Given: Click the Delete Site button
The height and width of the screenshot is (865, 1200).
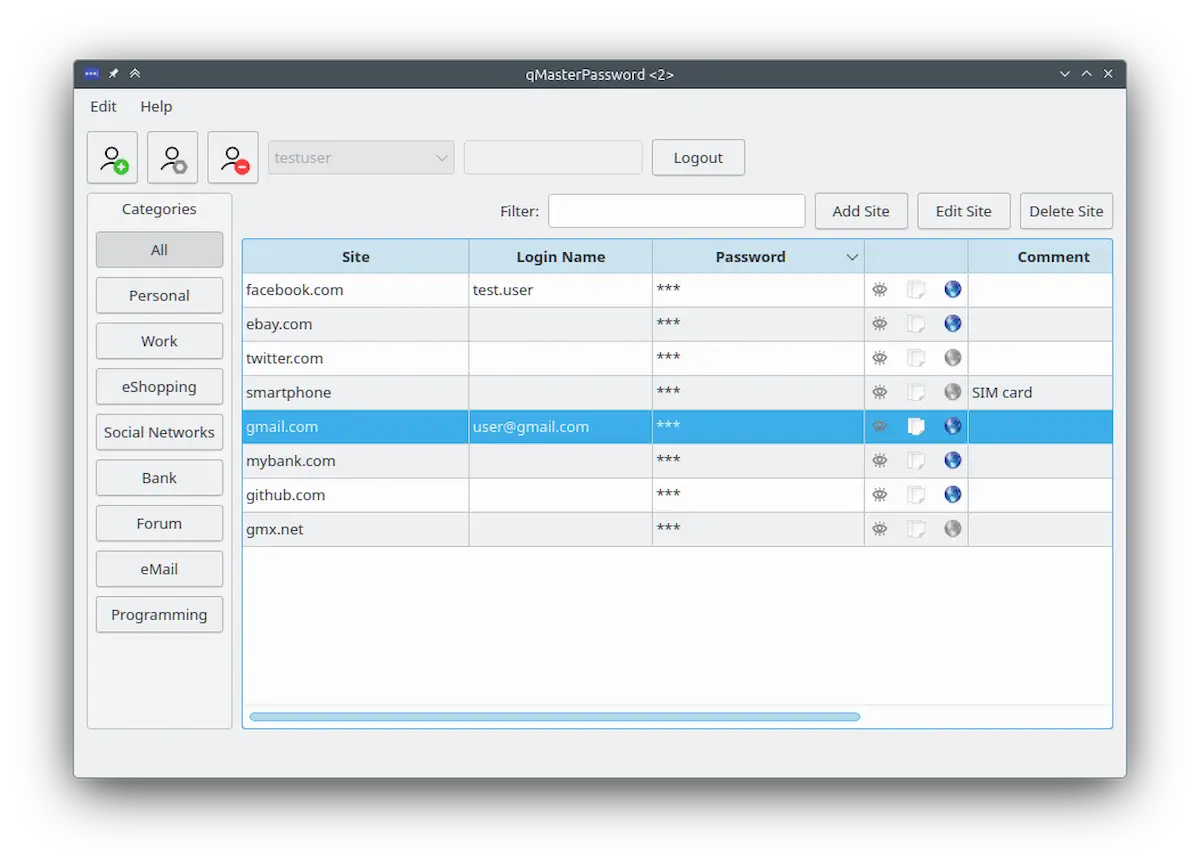Looking at the screenshot, I should (x=1066, y=211).
